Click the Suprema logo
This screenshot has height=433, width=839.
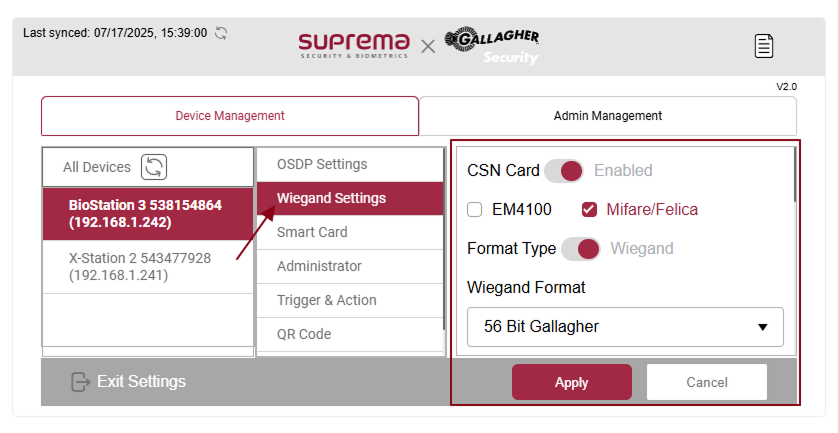tap(353, 44)
